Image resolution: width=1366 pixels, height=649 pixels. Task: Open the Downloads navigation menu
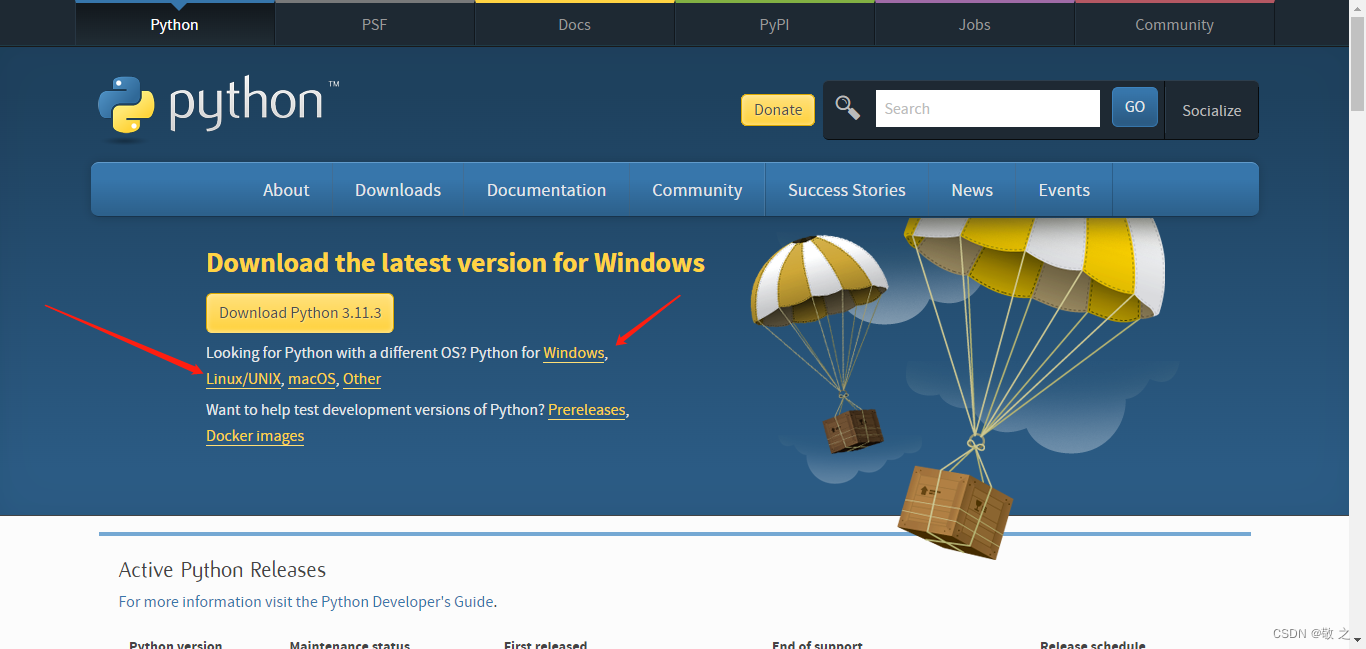click(398, 190)
